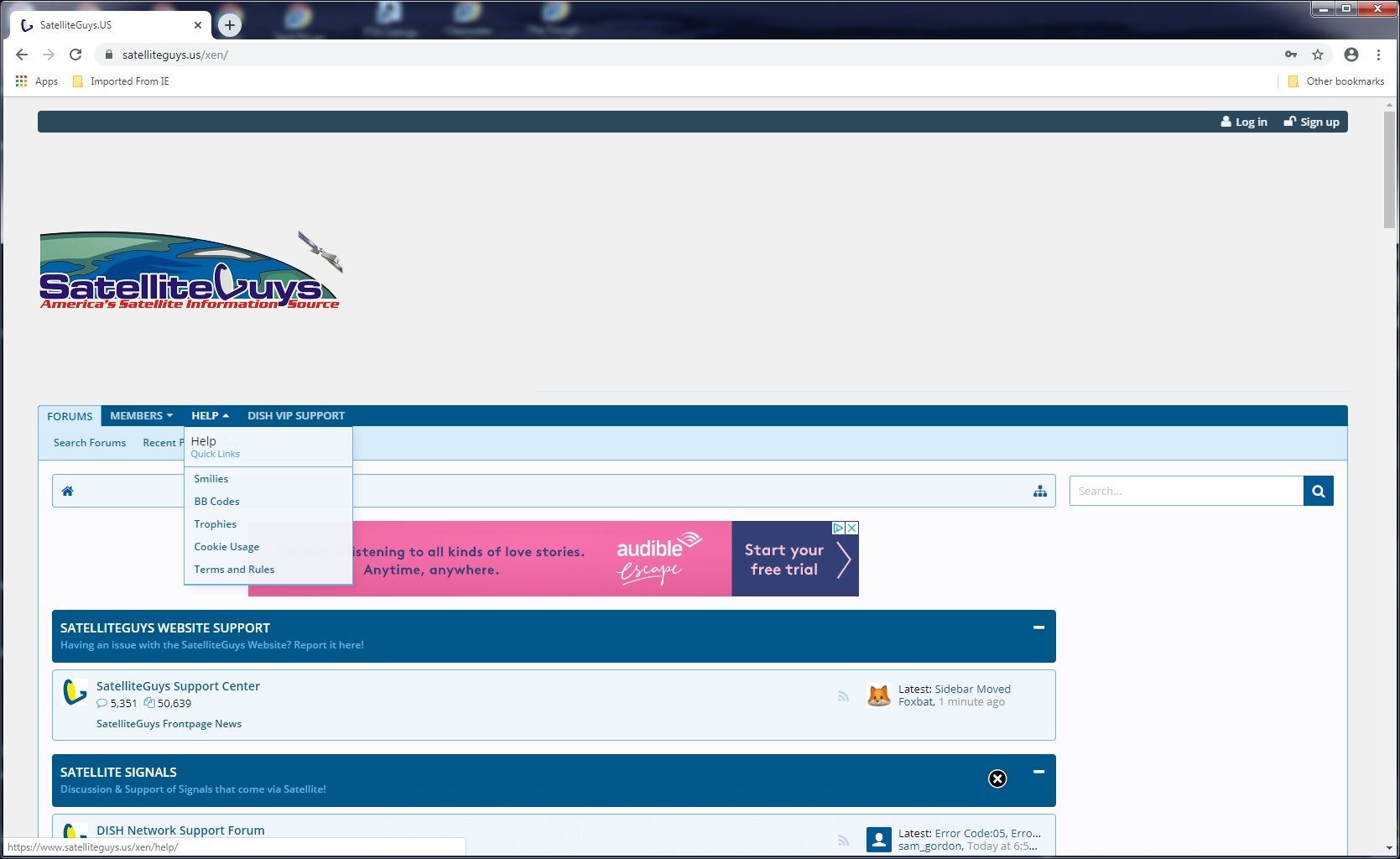
Task: Open the Sidebar Moved latest thread
Action: coord(972,690)
